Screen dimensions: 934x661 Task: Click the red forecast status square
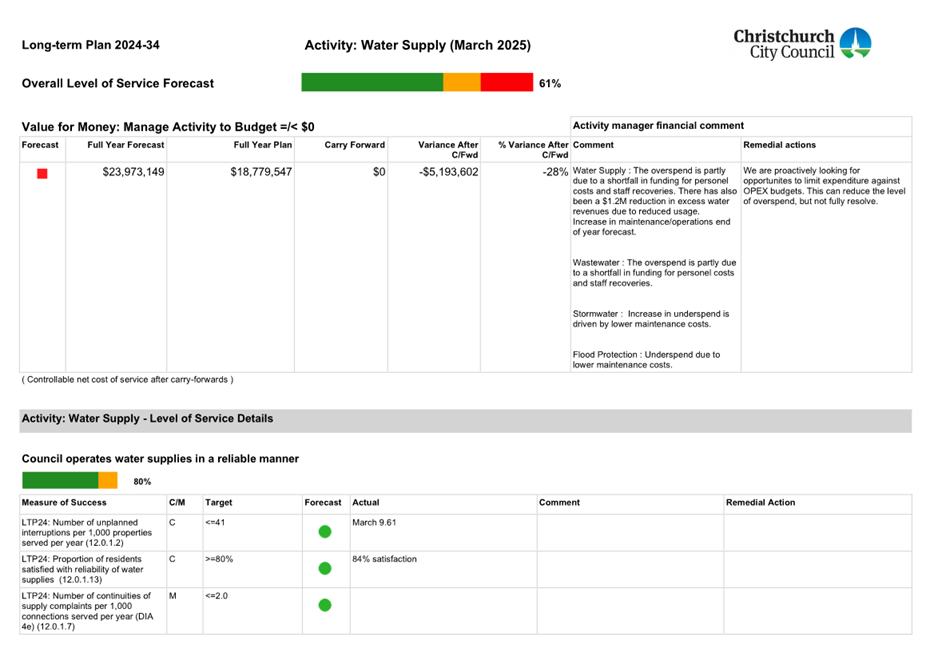[x=42, y=173]
